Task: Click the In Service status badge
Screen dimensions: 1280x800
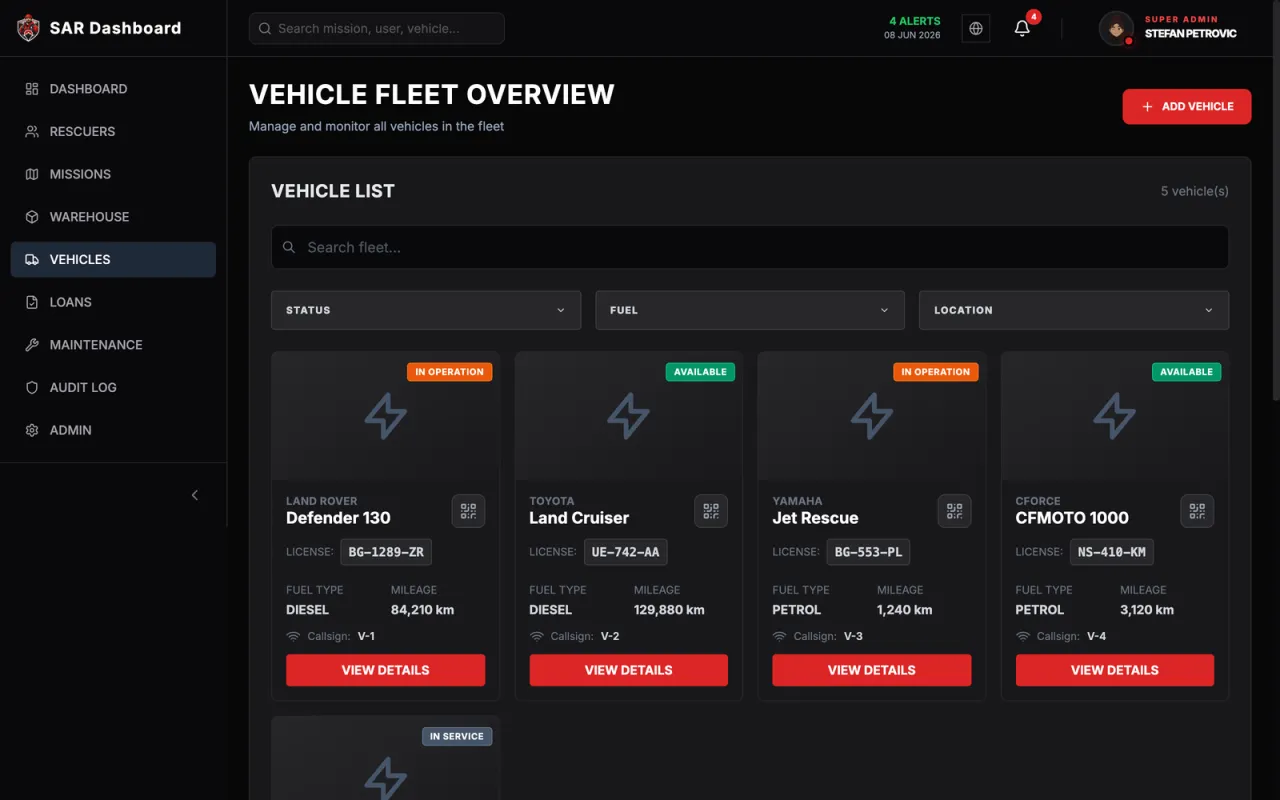Action: 457,737
